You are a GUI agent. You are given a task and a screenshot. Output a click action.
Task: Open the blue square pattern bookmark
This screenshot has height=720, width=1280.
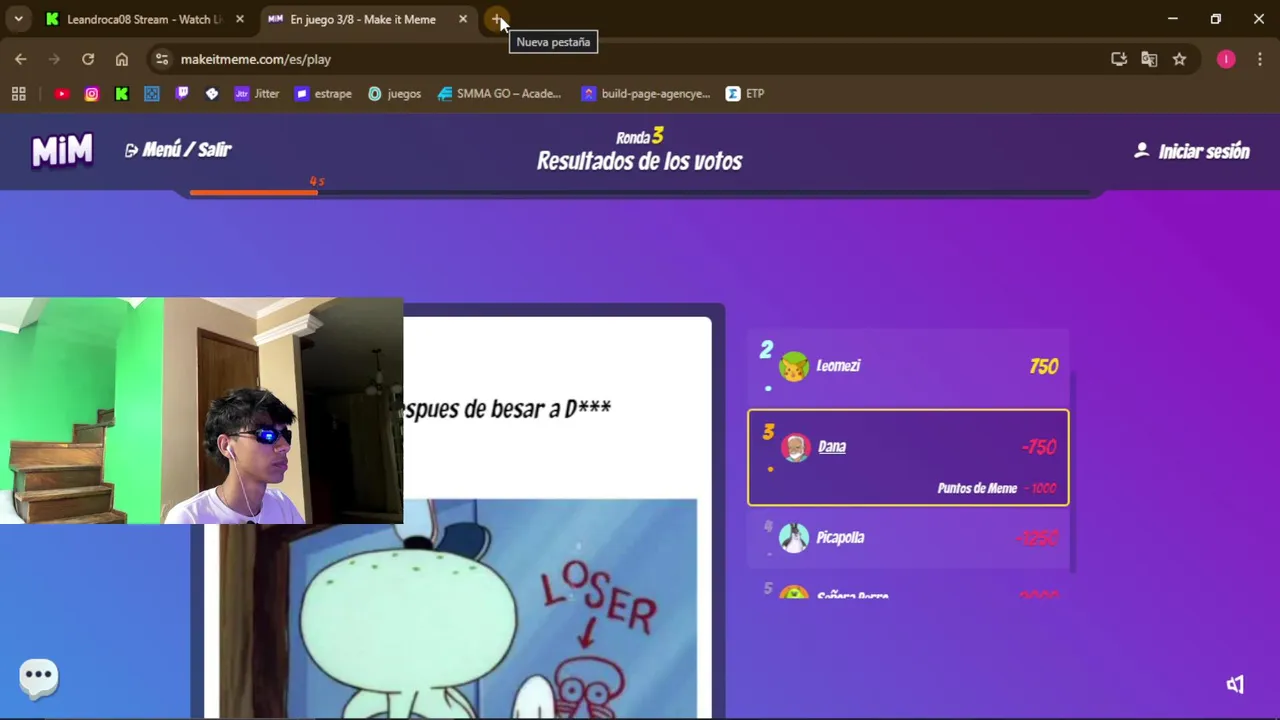click(152, 94)
